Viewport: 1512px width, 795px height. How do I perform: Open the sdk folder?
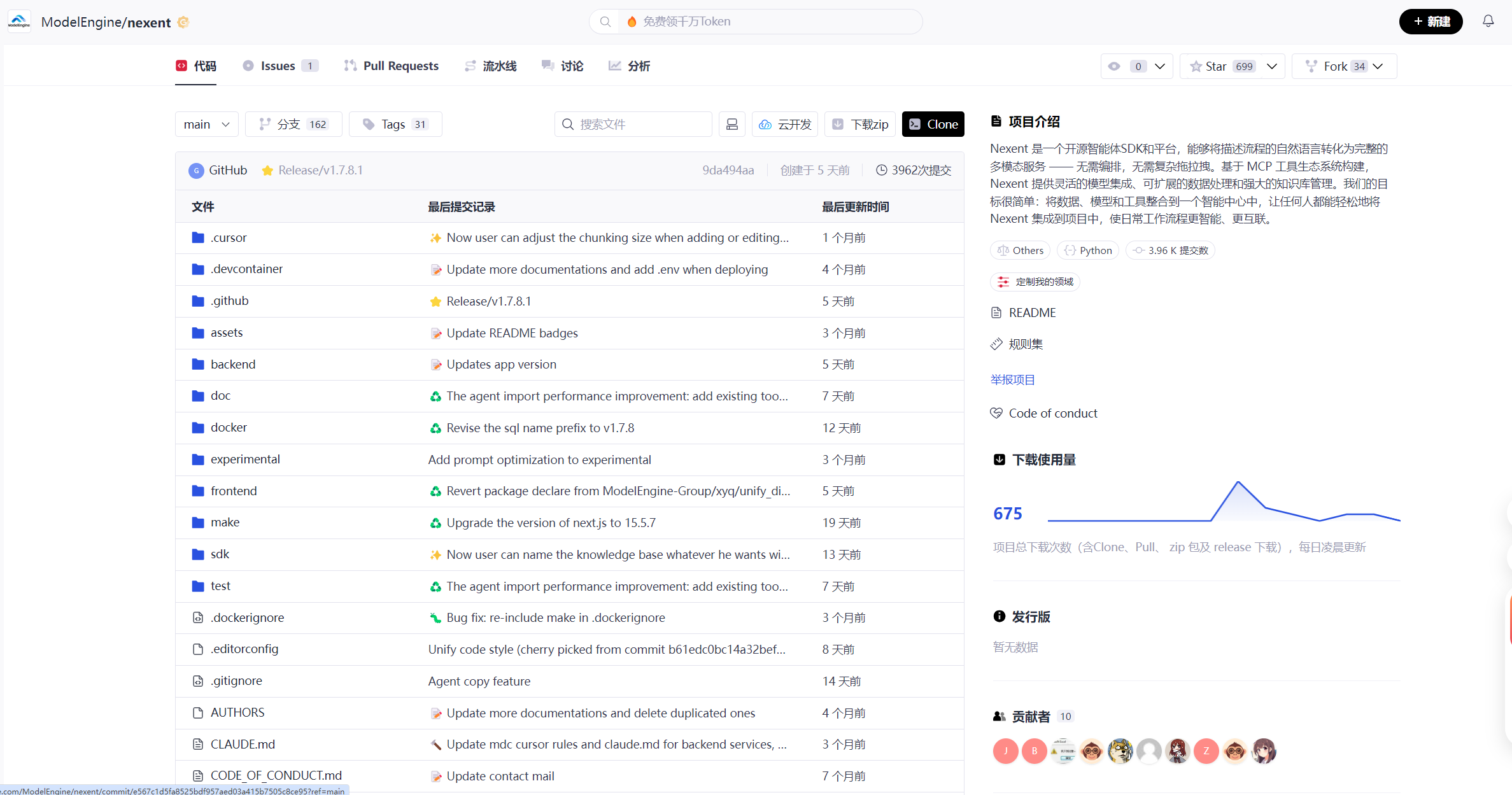(220, 554)
